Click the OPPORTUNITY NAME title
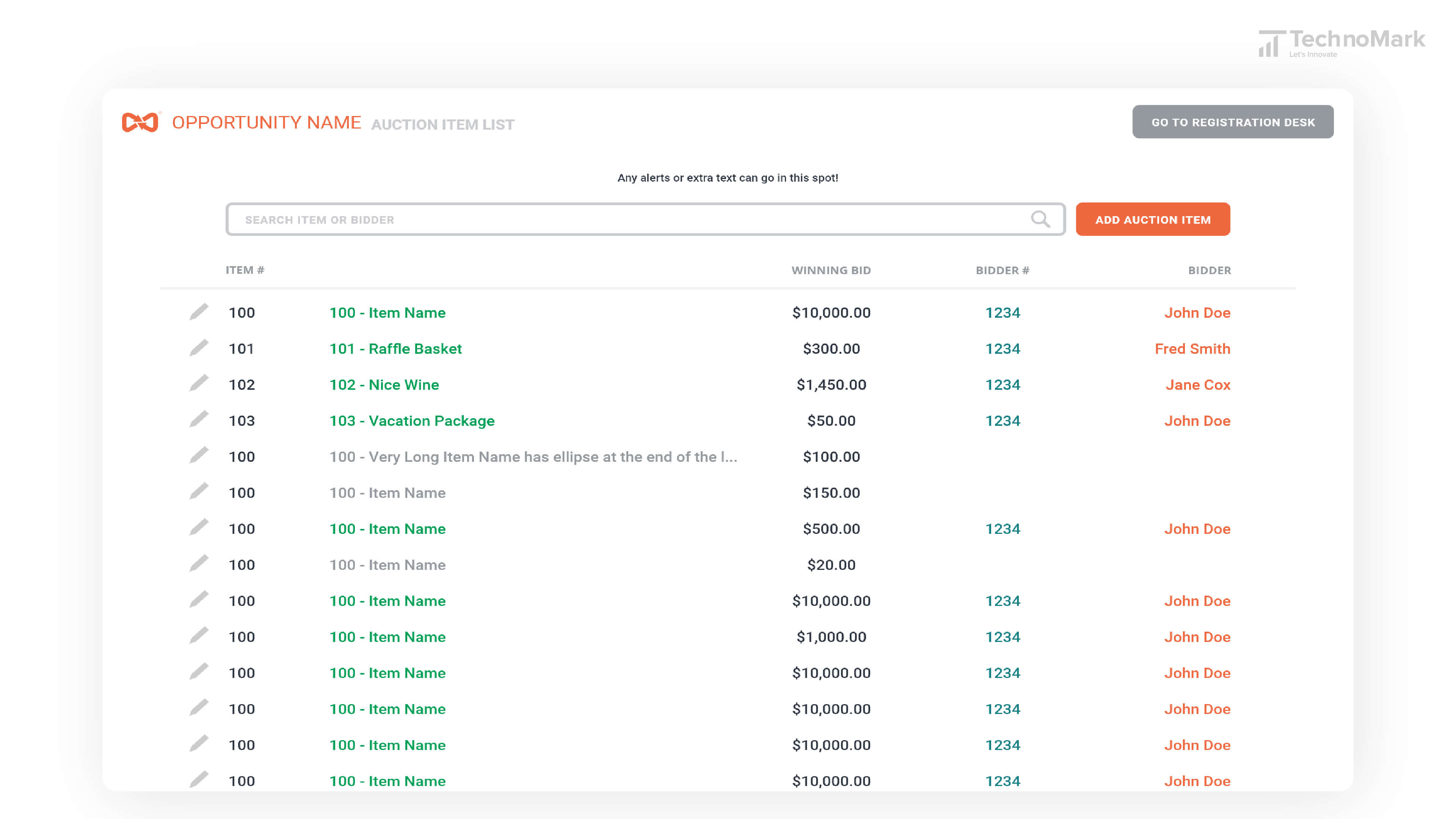 click(x=267, y=122)
